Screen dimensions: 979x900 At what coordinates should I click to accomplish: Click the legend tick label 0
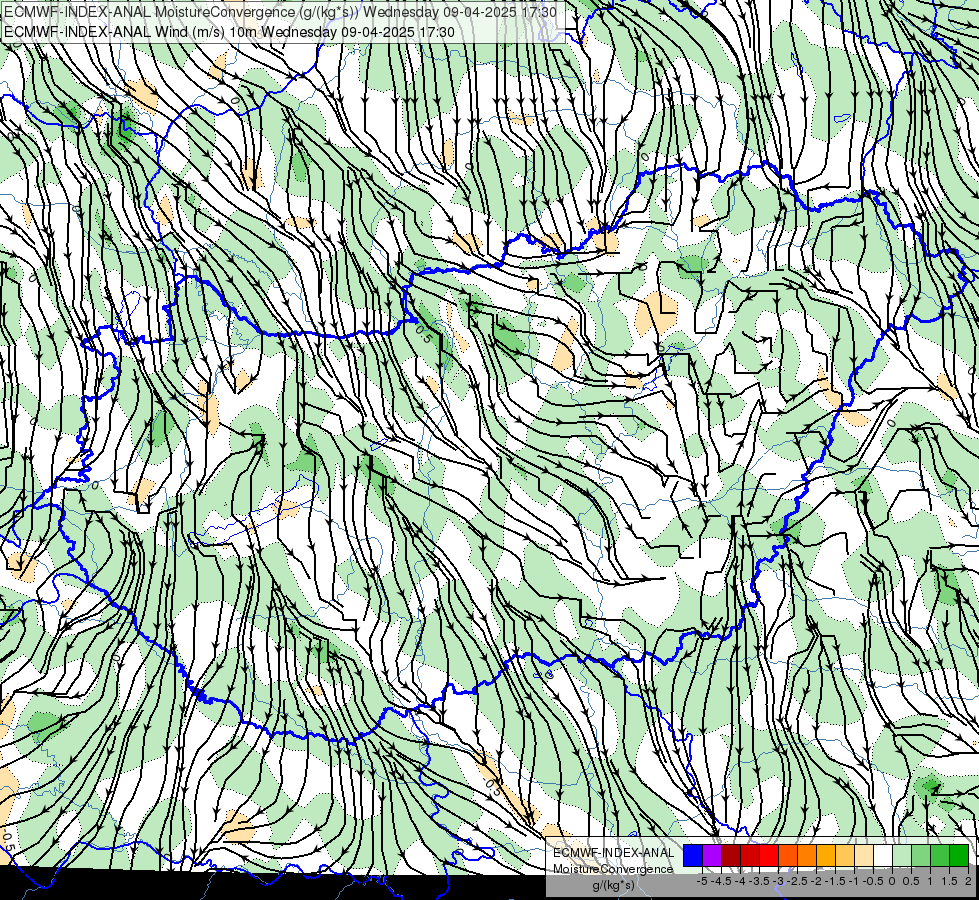pyautogui.click(x=892, y=881)
